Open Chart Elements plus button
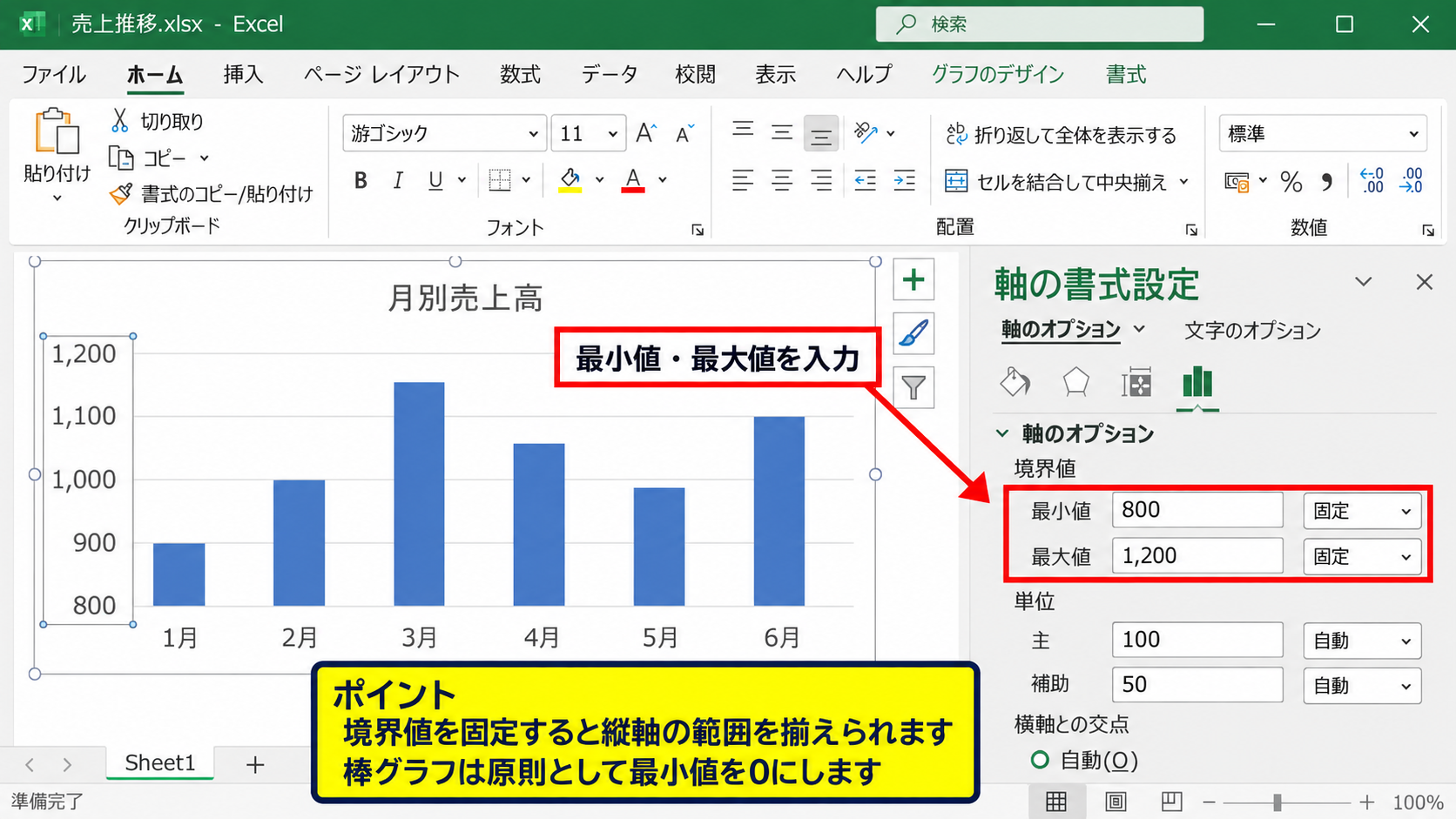The image size is (1456, 819). point(913,280)
